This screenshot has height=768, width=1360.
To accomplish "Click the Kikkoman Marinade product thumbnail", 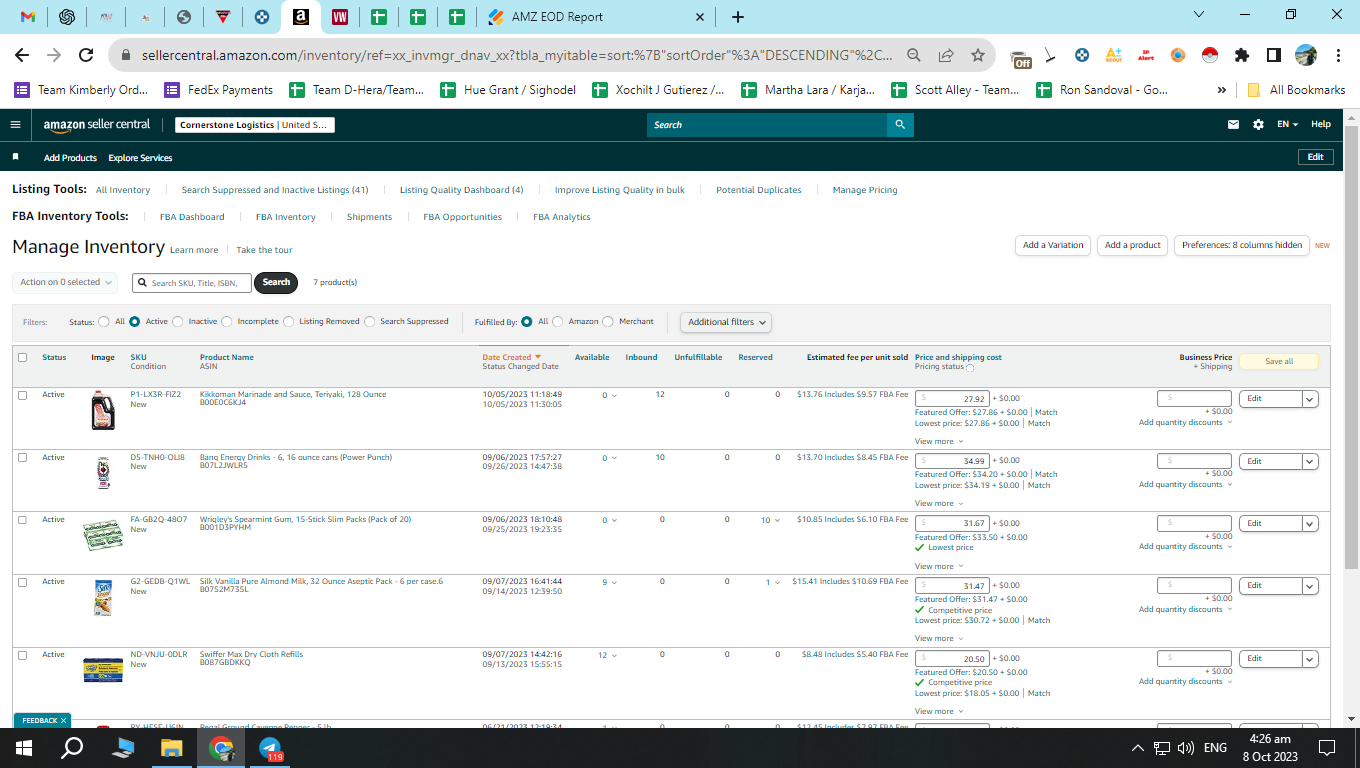I will (103, 410).
